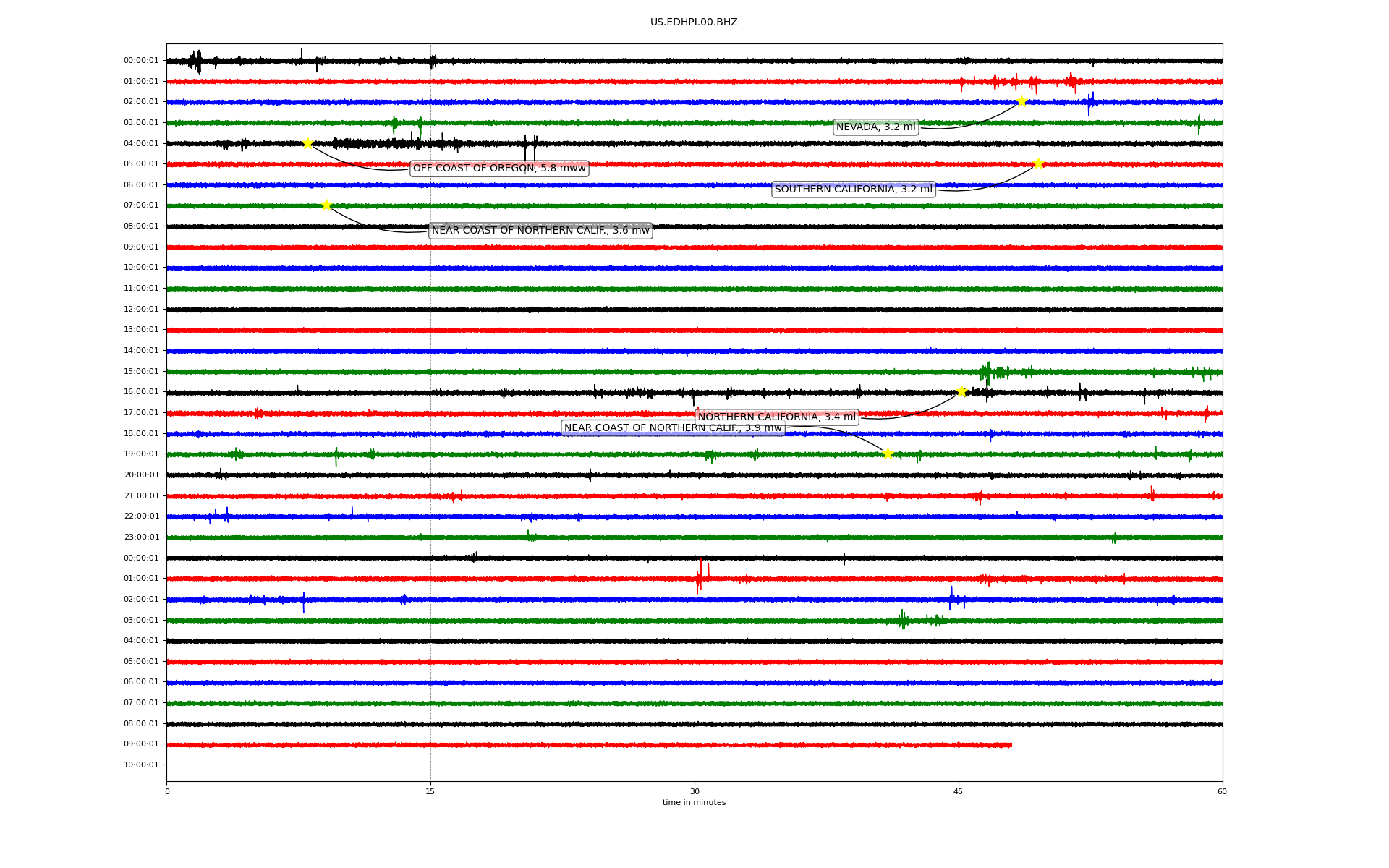Click the Nevada 3.2 ml star marker
This screenshot has width=1389, height=868.
point(1021,101)
